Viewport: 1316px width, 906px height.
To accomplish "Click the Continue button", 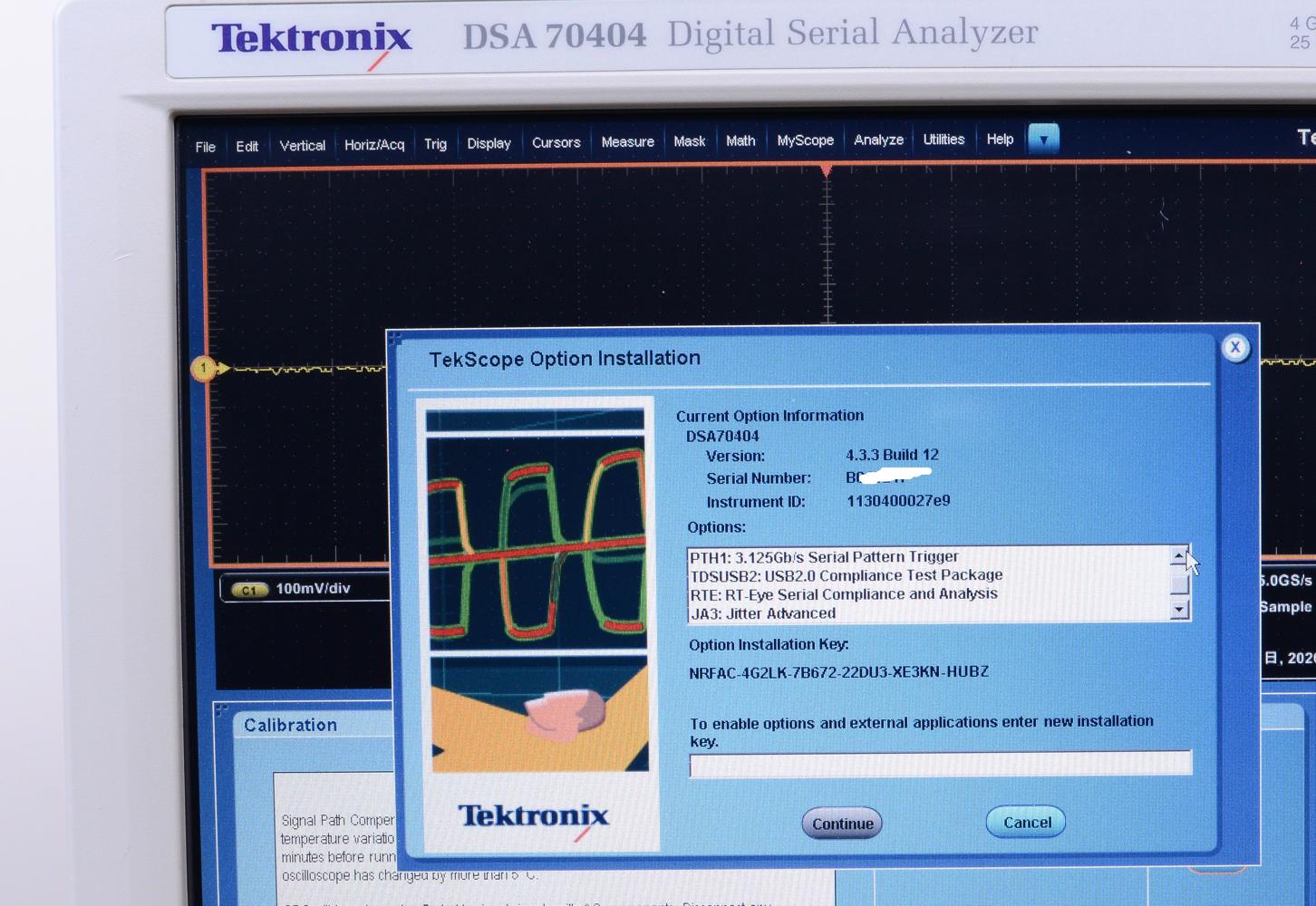I will tap(842, 824).
